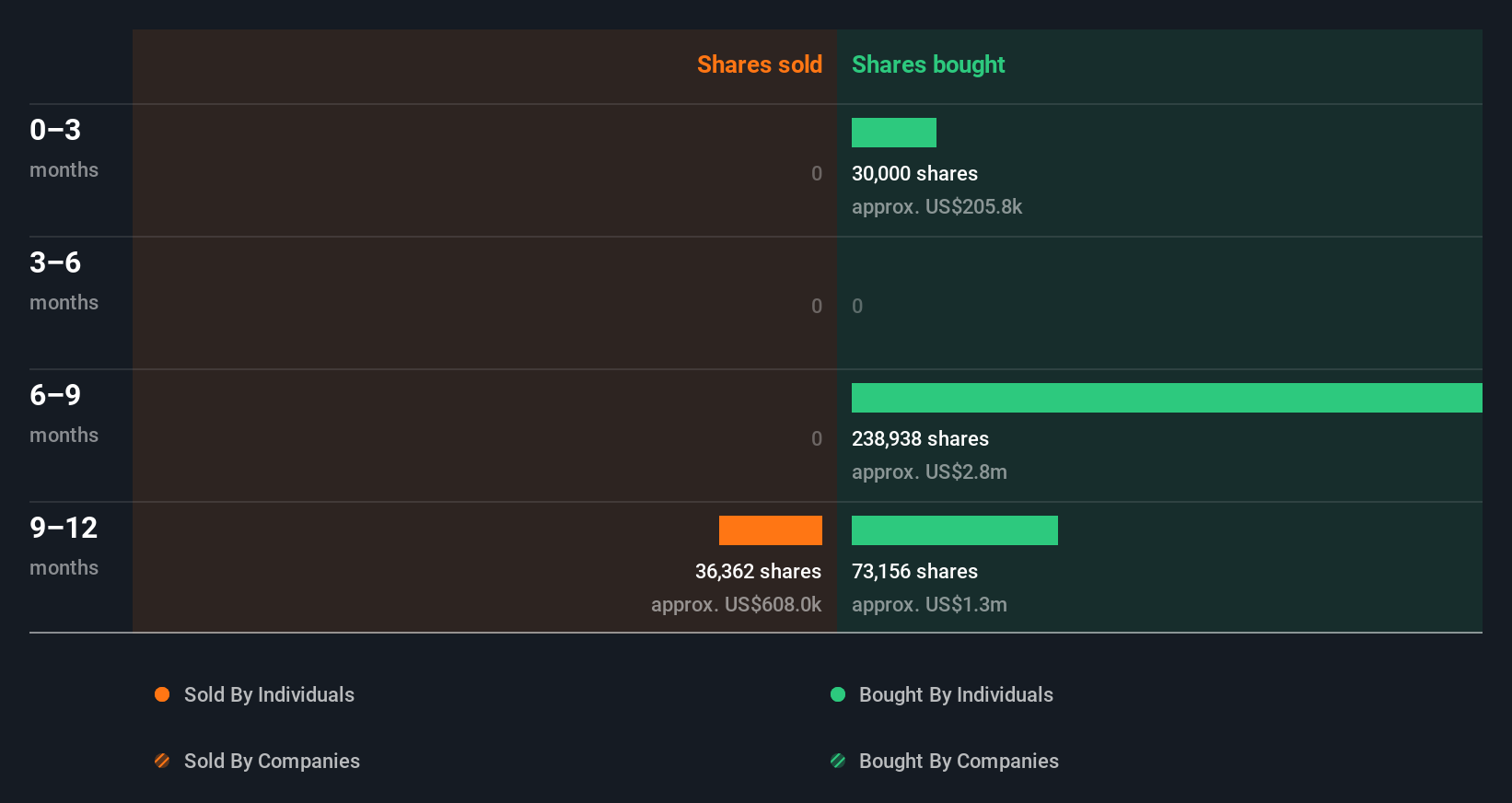1512x803 pixels.
Task: Click the Shares bought column header
Action: [928, 64]
